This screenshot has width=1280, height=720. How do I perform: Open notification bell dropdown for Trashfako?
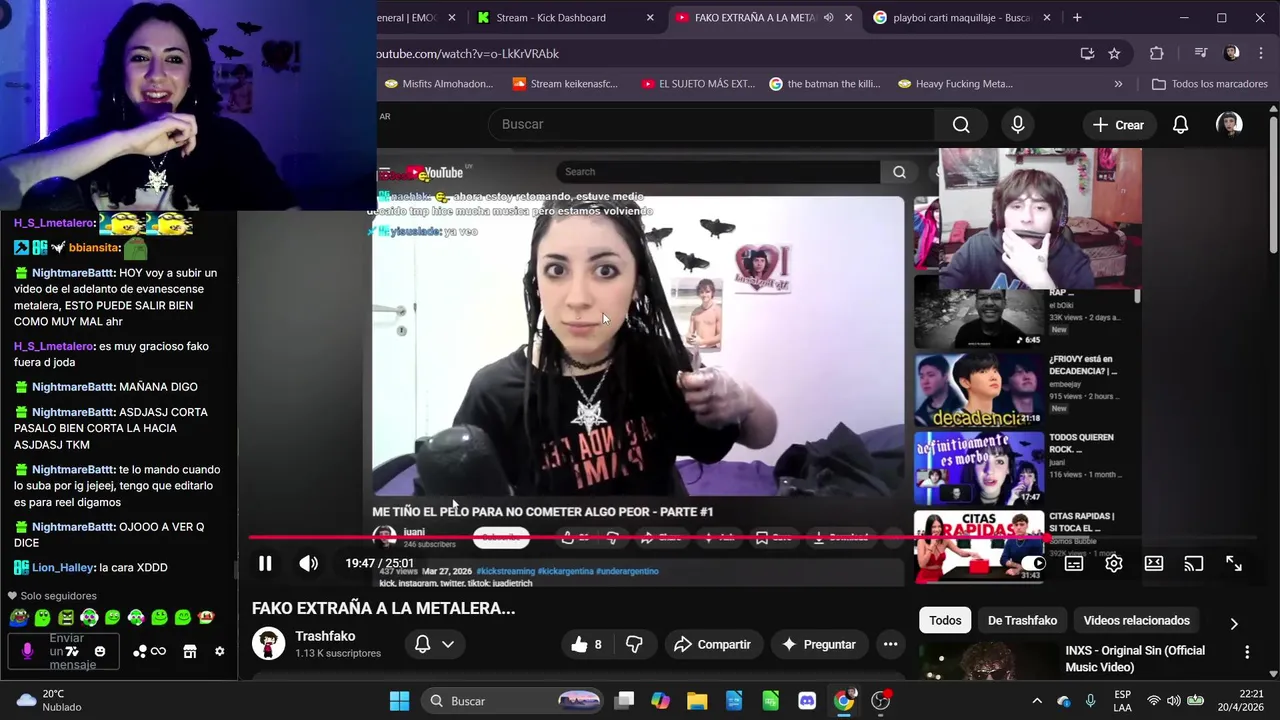(x=435, y=645)
